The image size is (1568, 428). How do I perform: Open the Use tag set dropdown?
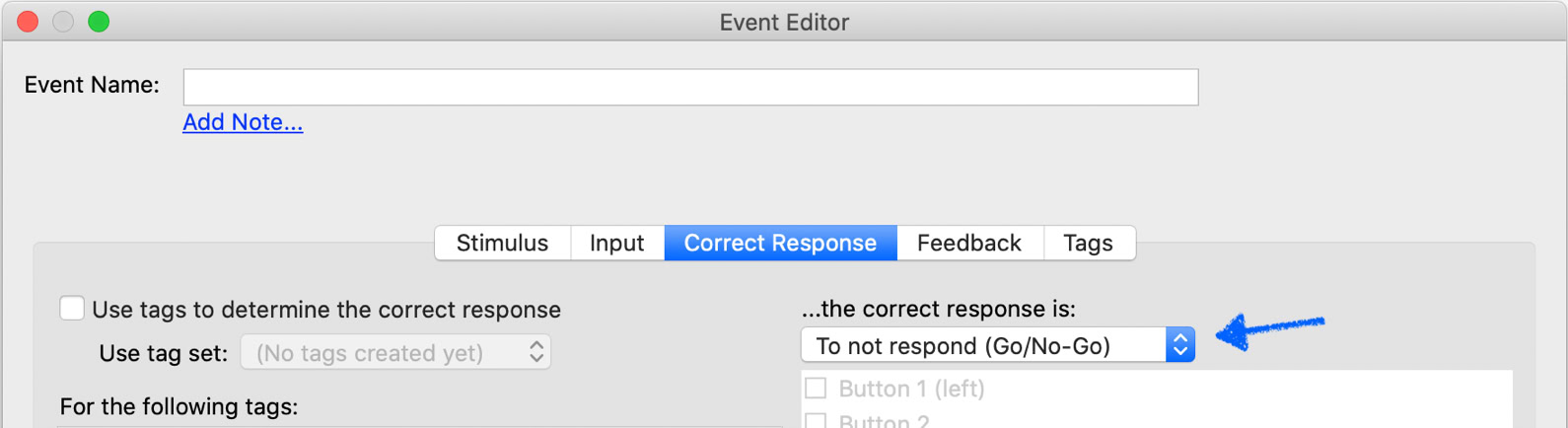tap(395, 353)
